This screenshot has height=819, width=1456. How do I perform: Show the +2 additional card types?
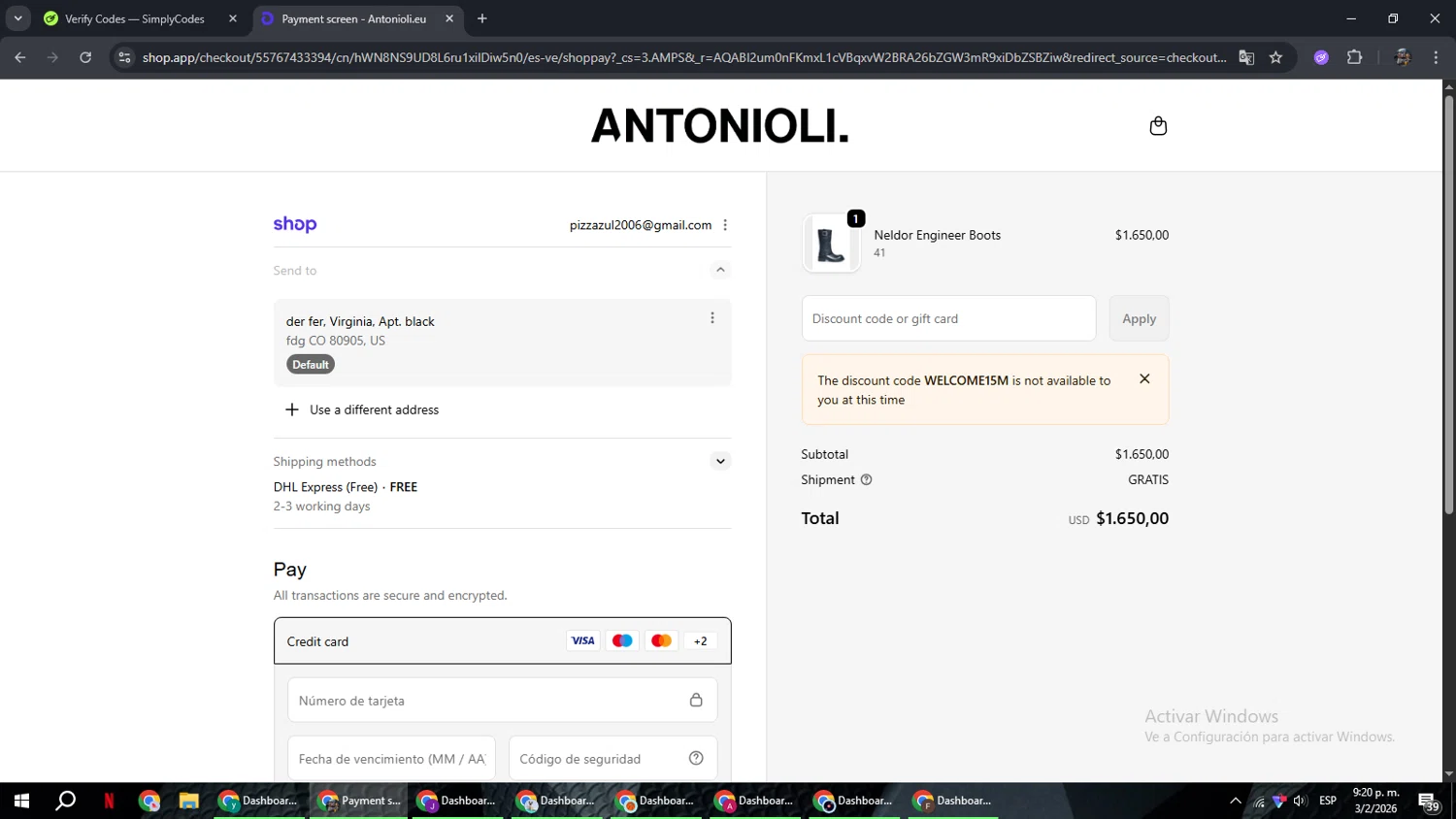(701, 640)
